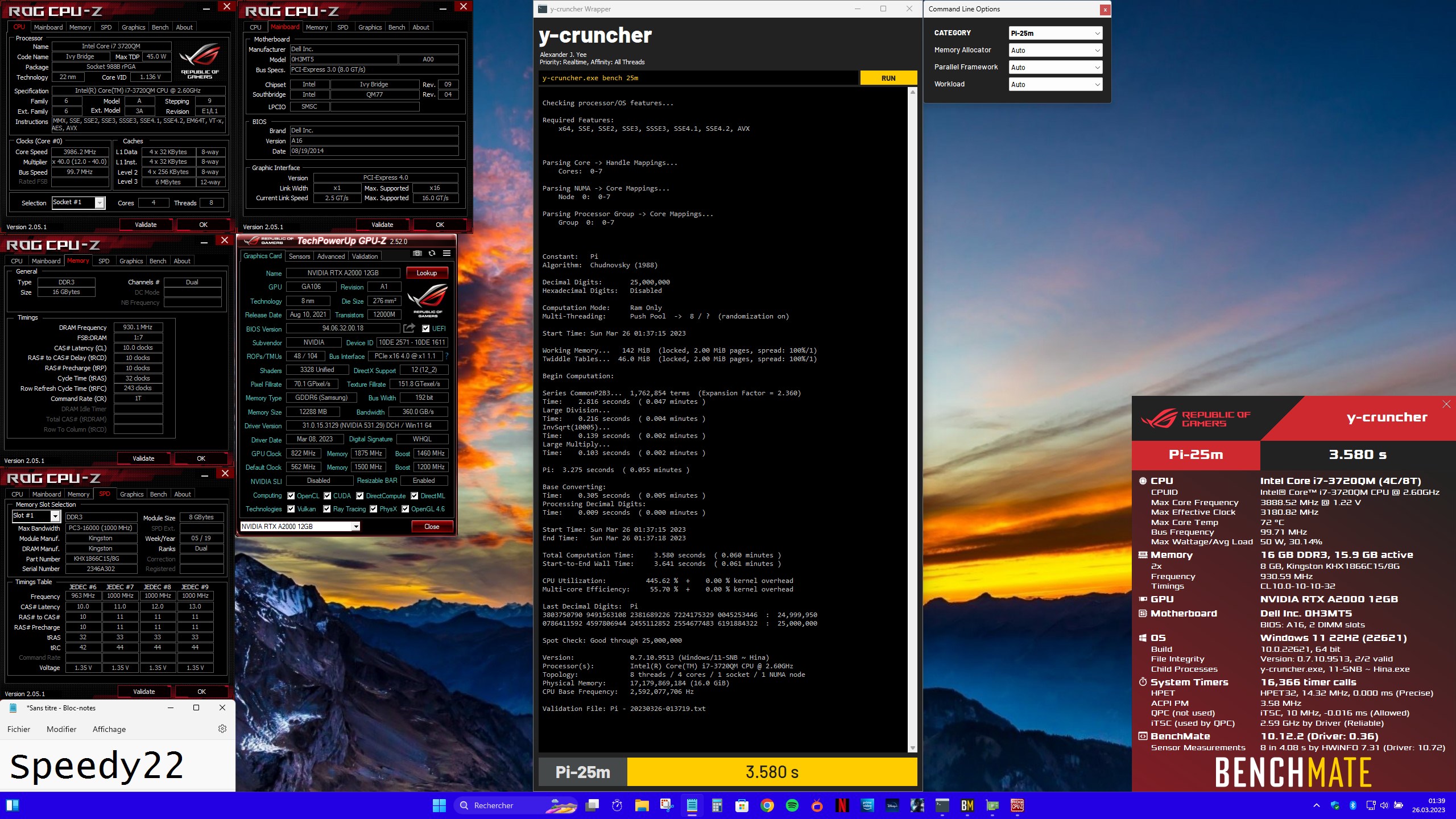Image resolution: width=1456 pixels, height=819 pixels.
Task: Click OK in the CPU-Z Memory window
Action: tap(201, 458)
